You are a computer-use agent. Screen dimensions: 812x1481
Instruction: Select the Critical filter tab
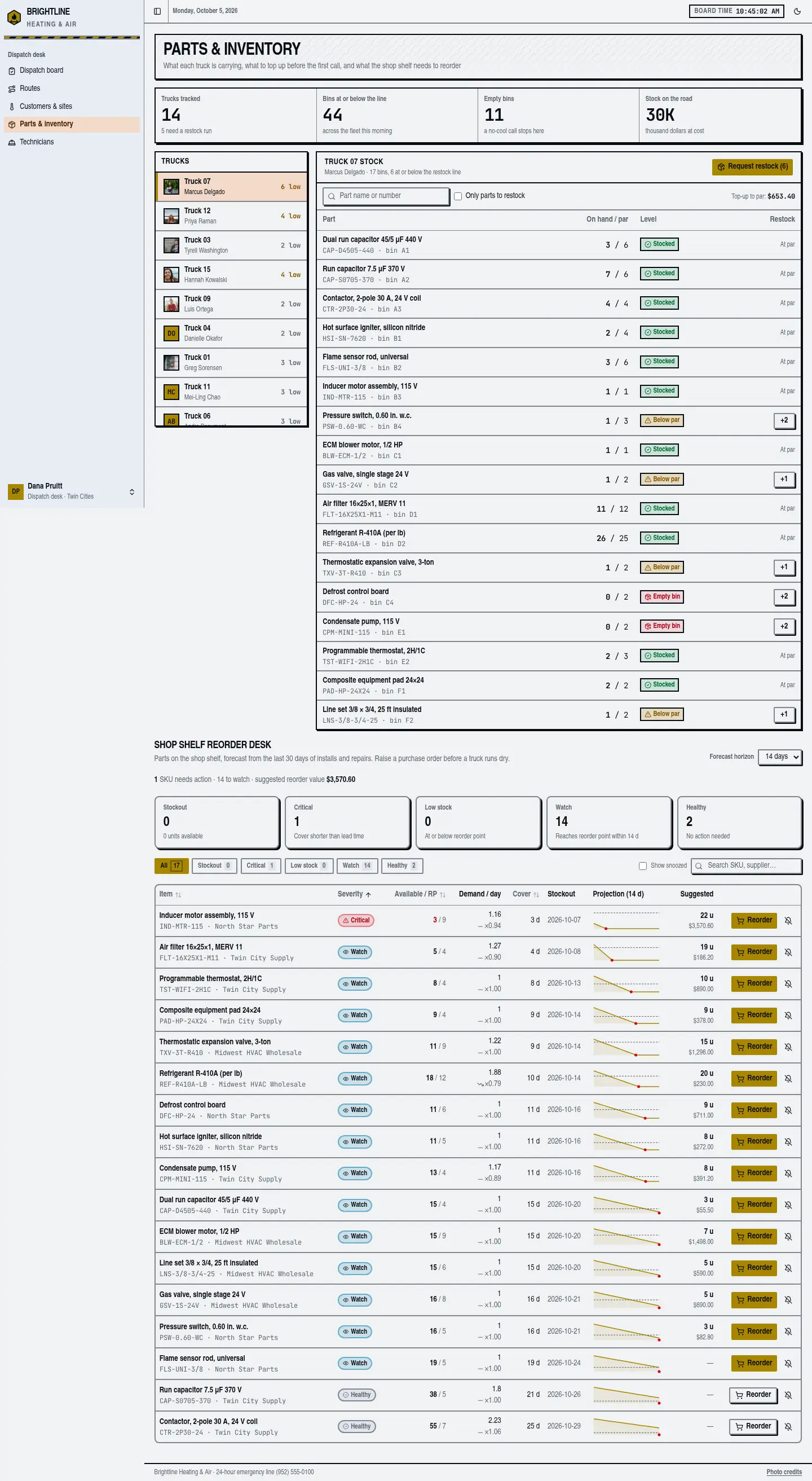[261, 866]
